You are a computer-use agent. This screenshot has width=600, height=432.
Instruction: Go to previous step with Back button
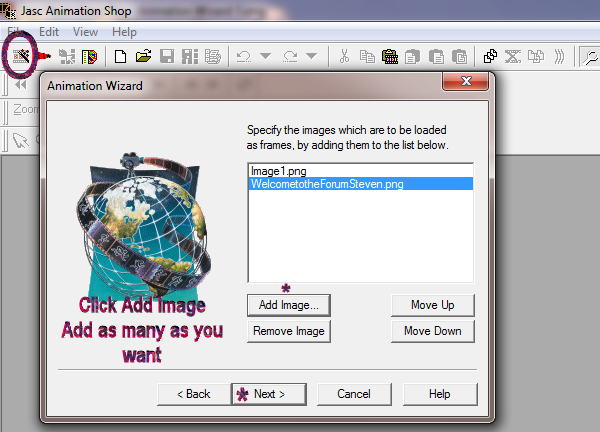point(194,394)
